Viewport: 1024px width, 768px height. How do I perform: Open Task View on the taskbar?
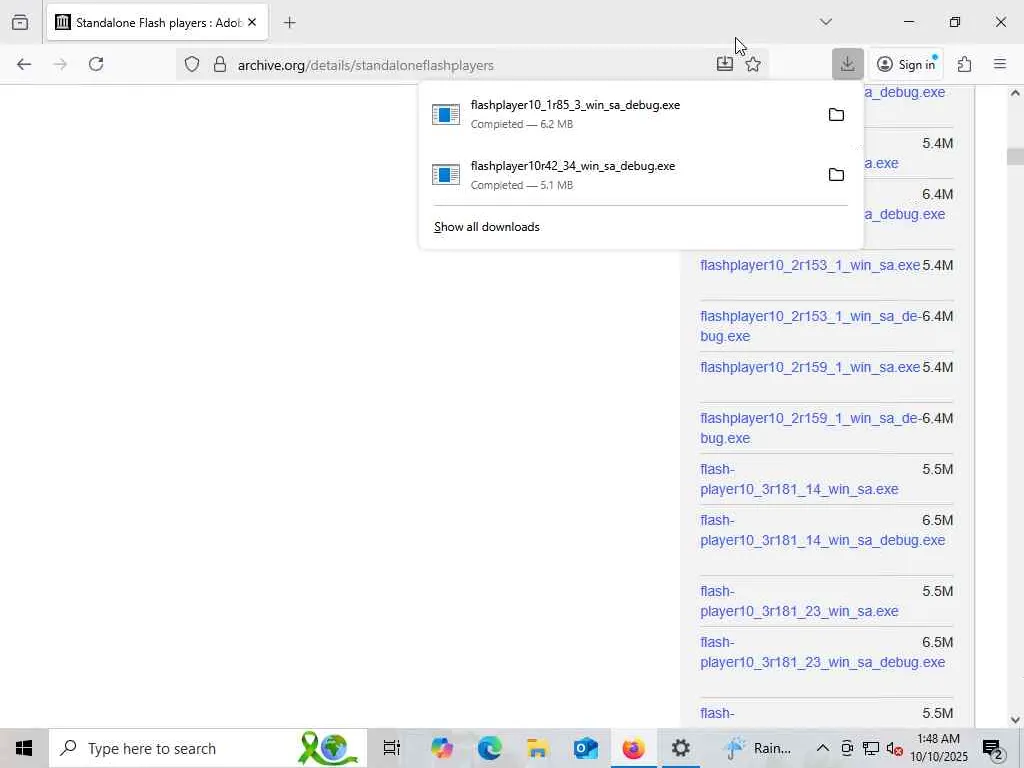click(x=391, y=748)
